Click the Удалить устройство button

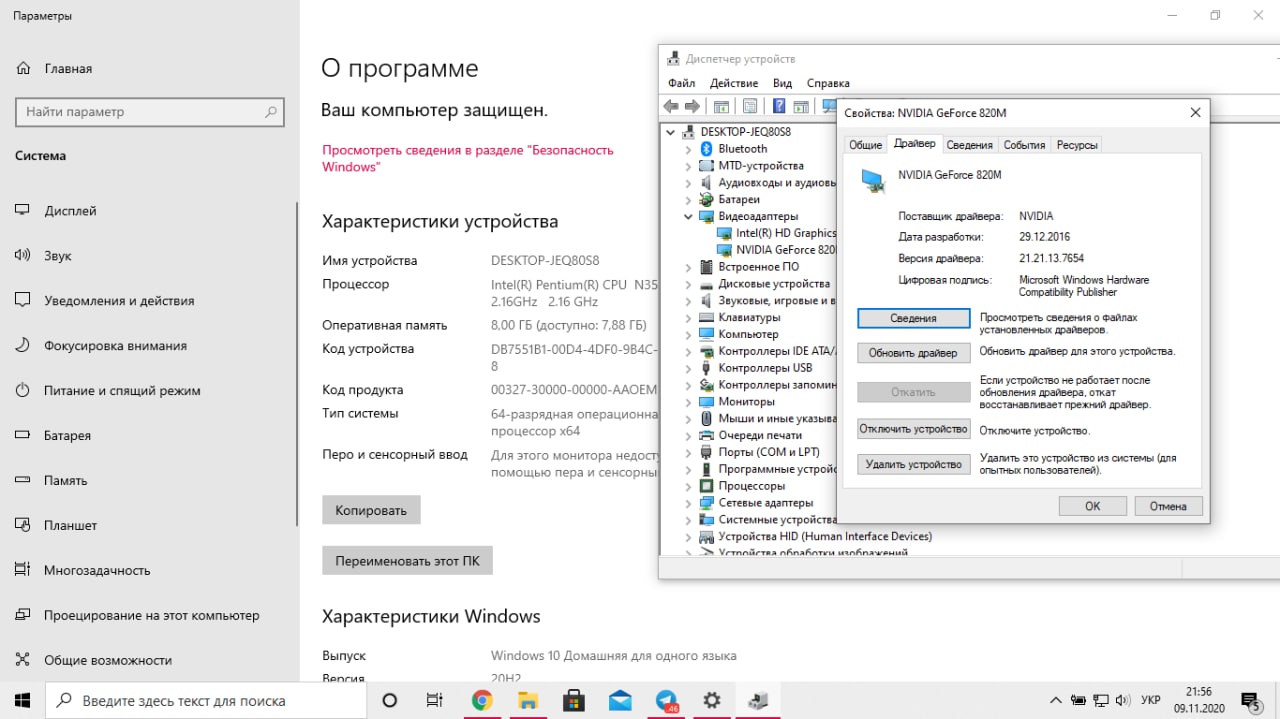914,464
